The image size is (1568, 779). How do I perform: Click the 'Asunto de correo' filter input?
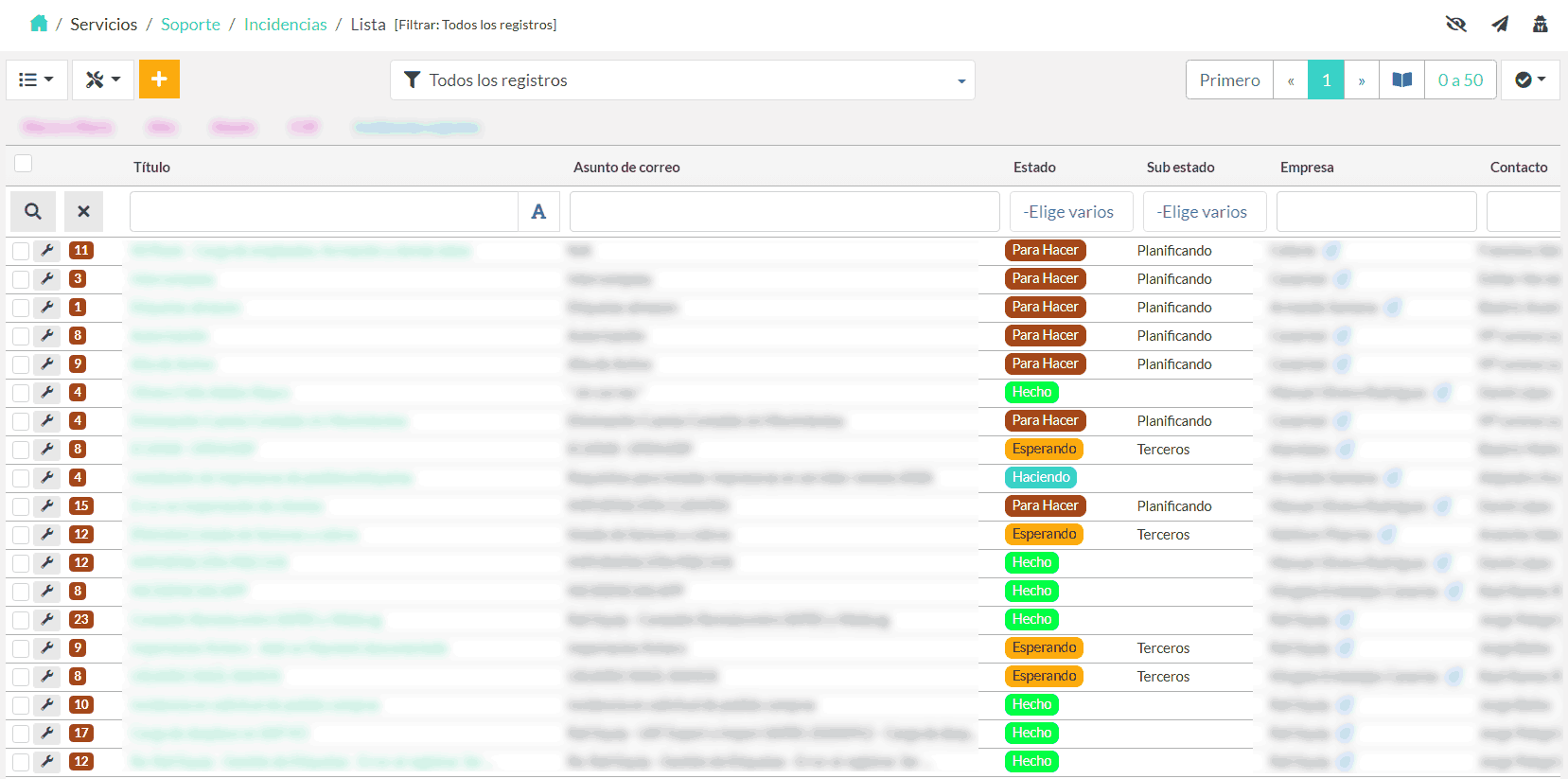784,212
